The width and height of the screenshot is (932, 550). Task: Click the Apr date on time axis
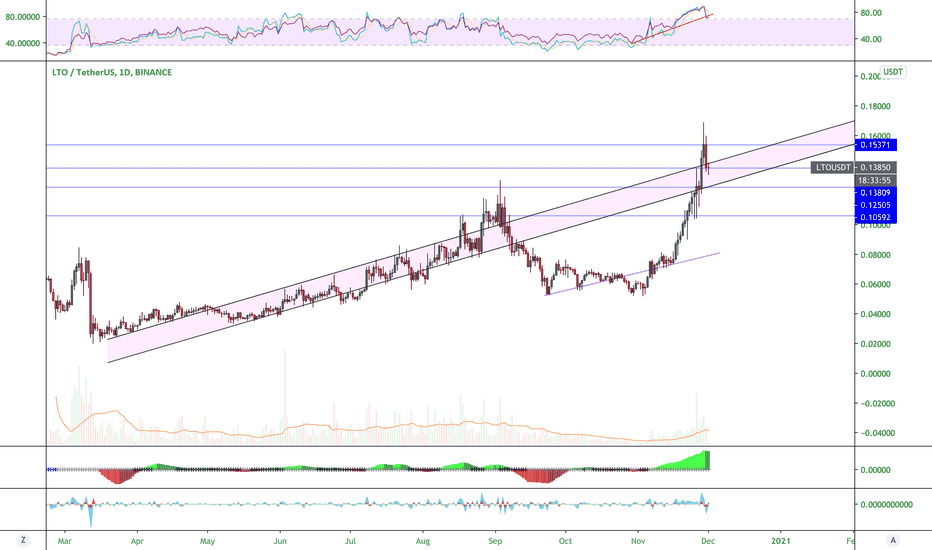coord(137,541)
